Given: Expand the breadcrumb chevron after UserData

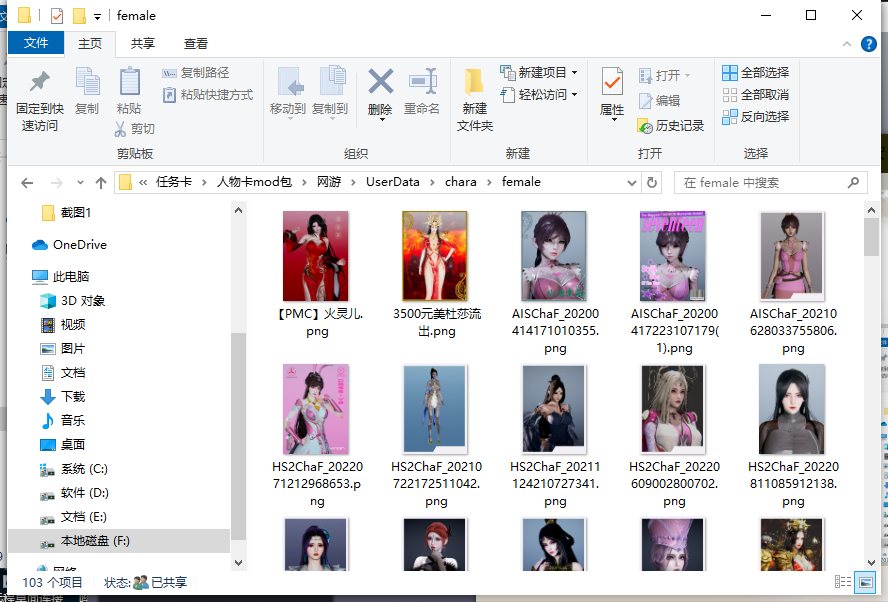Looking at the screenshot, I should [x=432, y=182].
